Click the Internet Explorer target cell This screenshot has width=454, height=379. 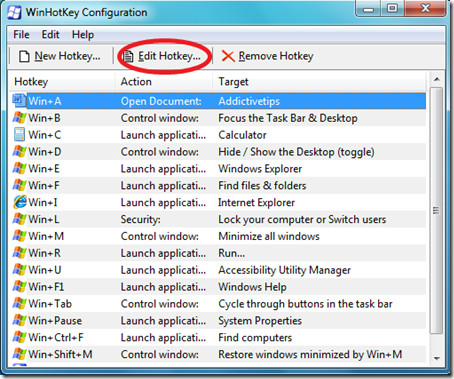256,202
